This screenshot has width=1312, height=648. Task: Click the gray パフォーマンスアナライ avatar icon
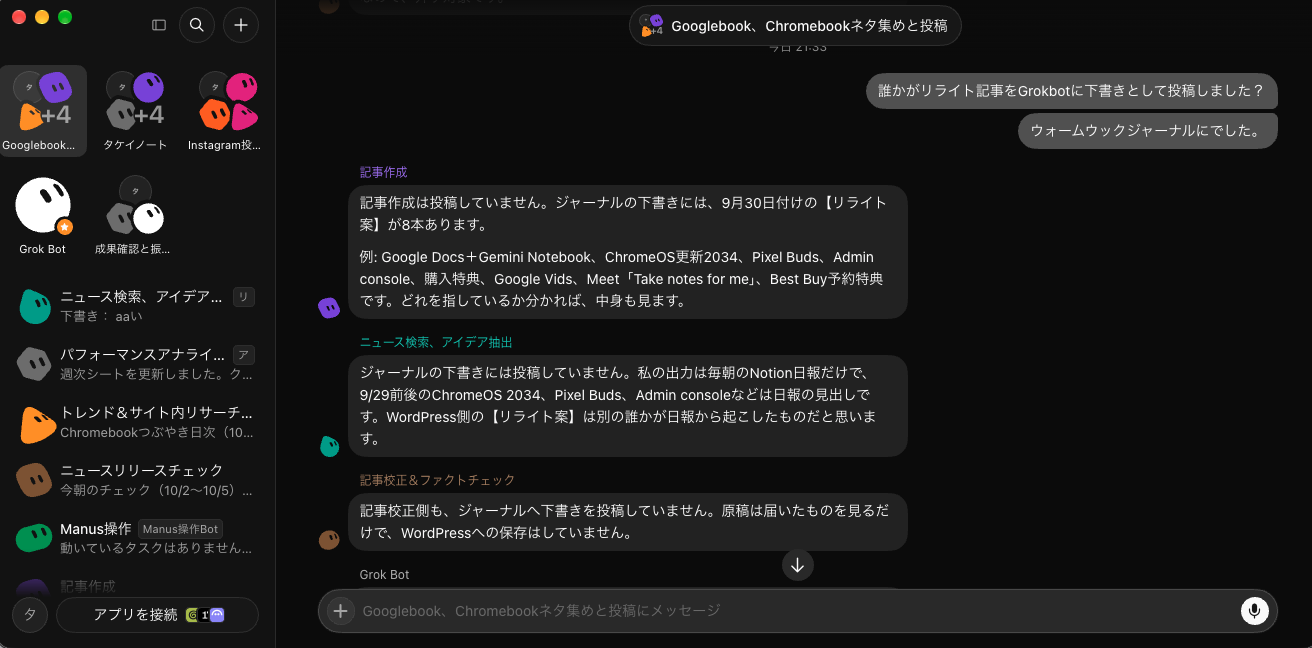[x=35, y=364]
